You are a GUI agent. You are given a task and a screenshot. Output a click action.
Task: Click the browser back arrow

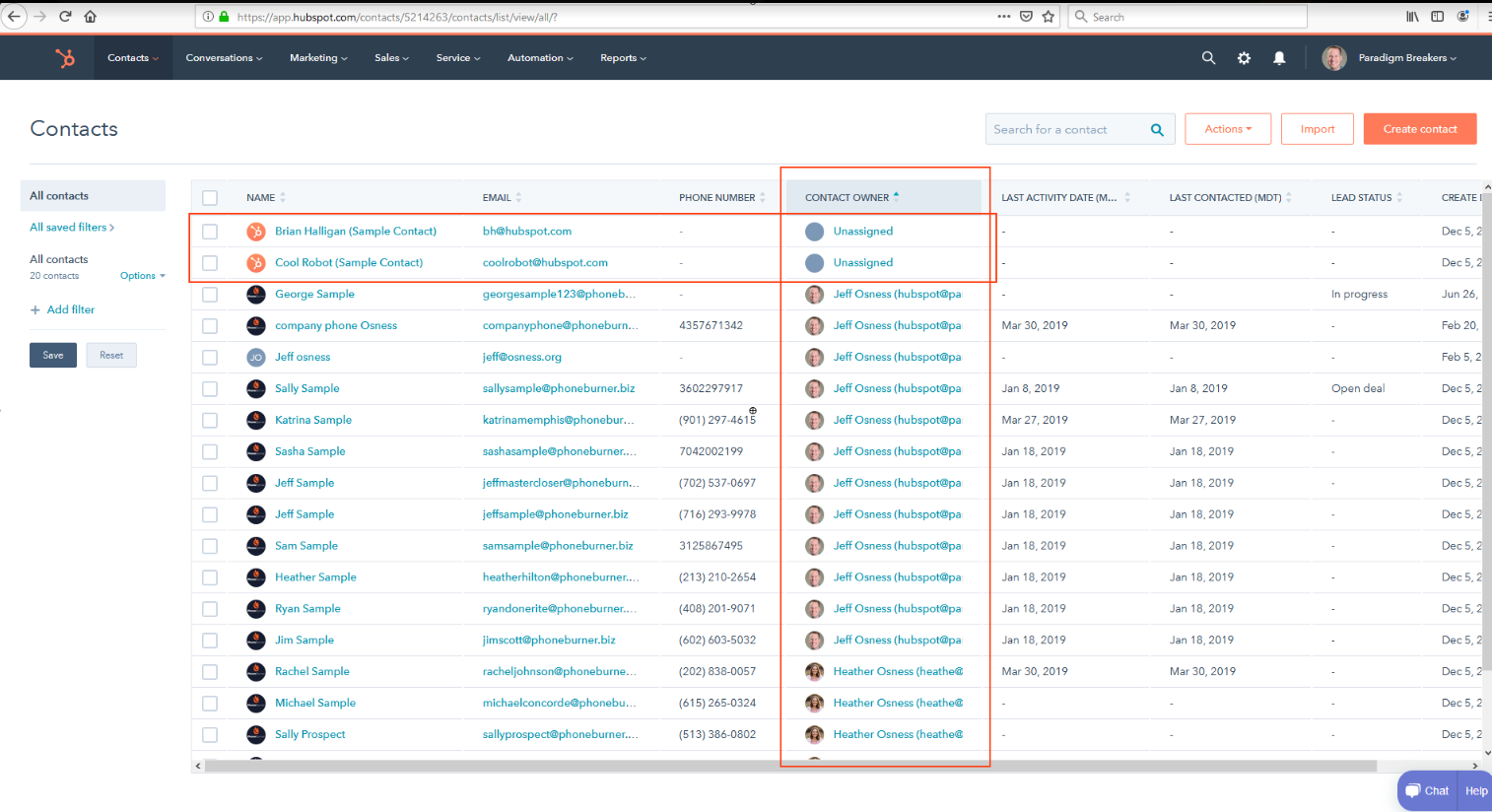(14, 17)
